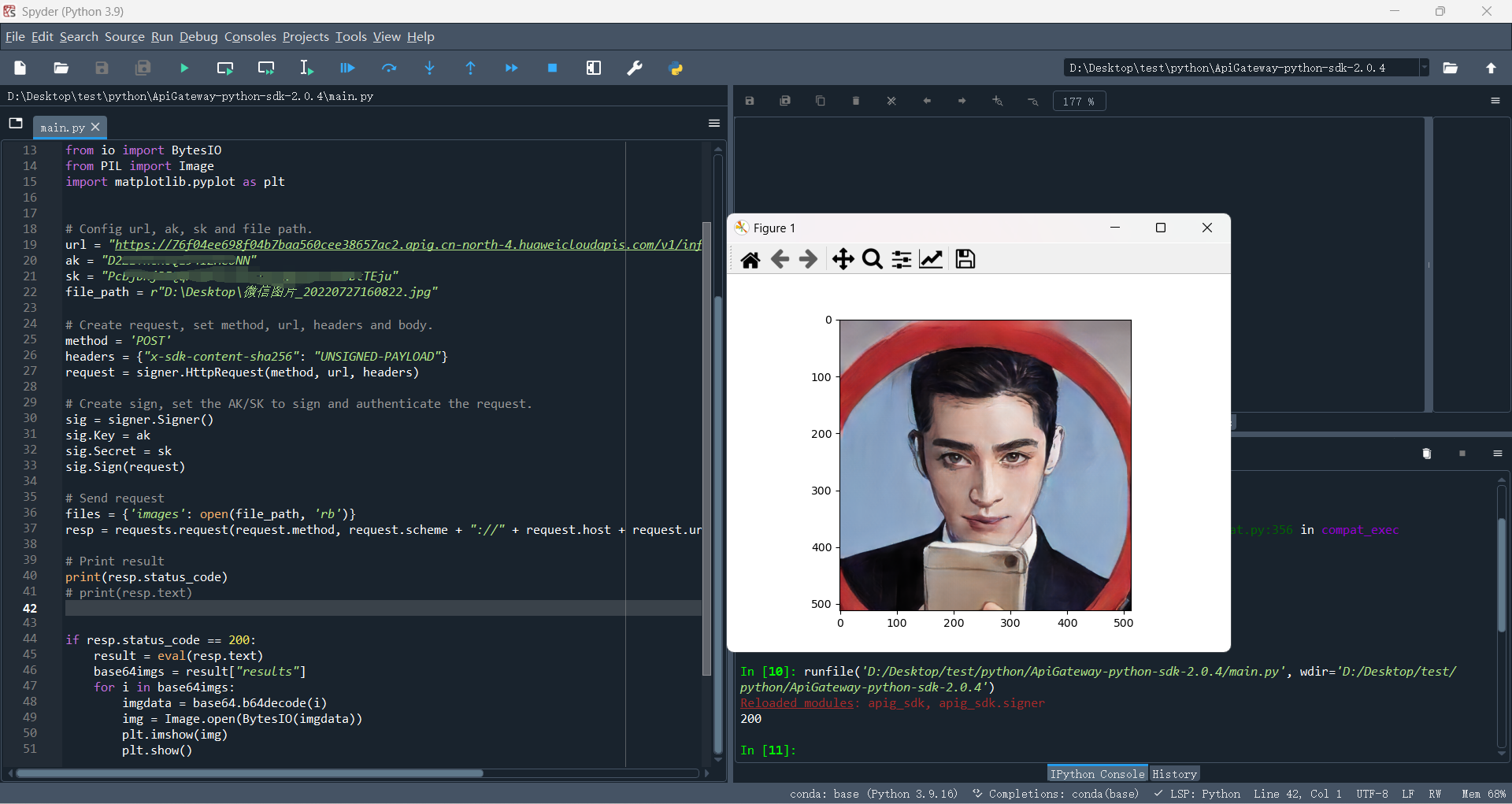Image resolution: width=1512 pixels, height=804 pixels.
Task: Reset the figure view with Home icon
Action: 750,259
